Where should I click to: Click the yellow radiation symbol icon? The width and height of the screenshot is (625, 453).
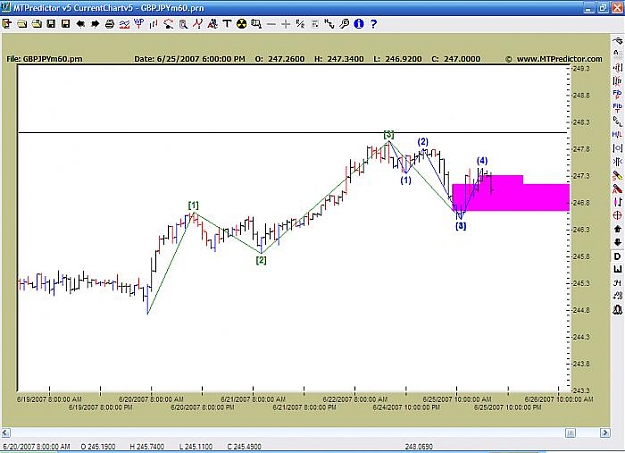point(242,24)
